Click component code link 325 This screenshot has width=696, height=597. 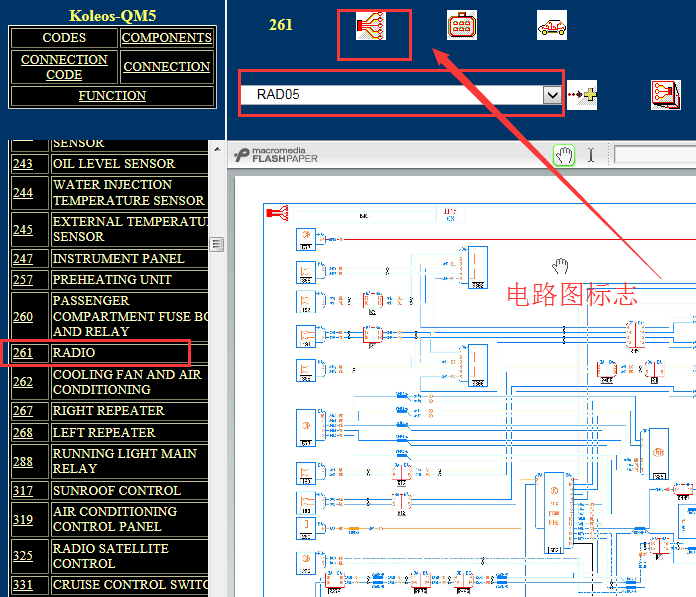click(x=23, y=556)
